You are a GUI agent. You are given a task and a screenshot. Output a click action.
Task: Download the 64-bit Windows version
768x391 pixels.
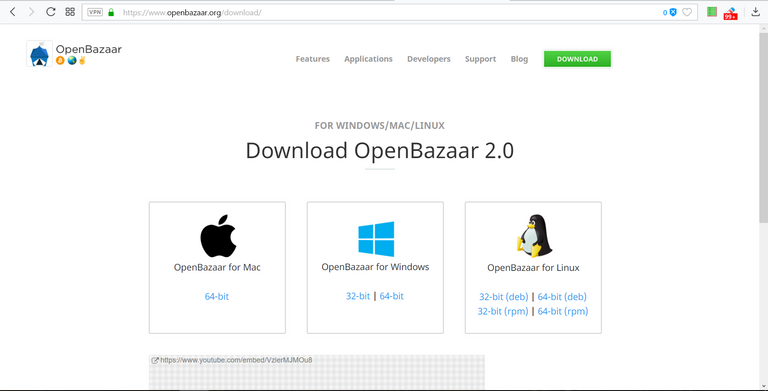392,296
